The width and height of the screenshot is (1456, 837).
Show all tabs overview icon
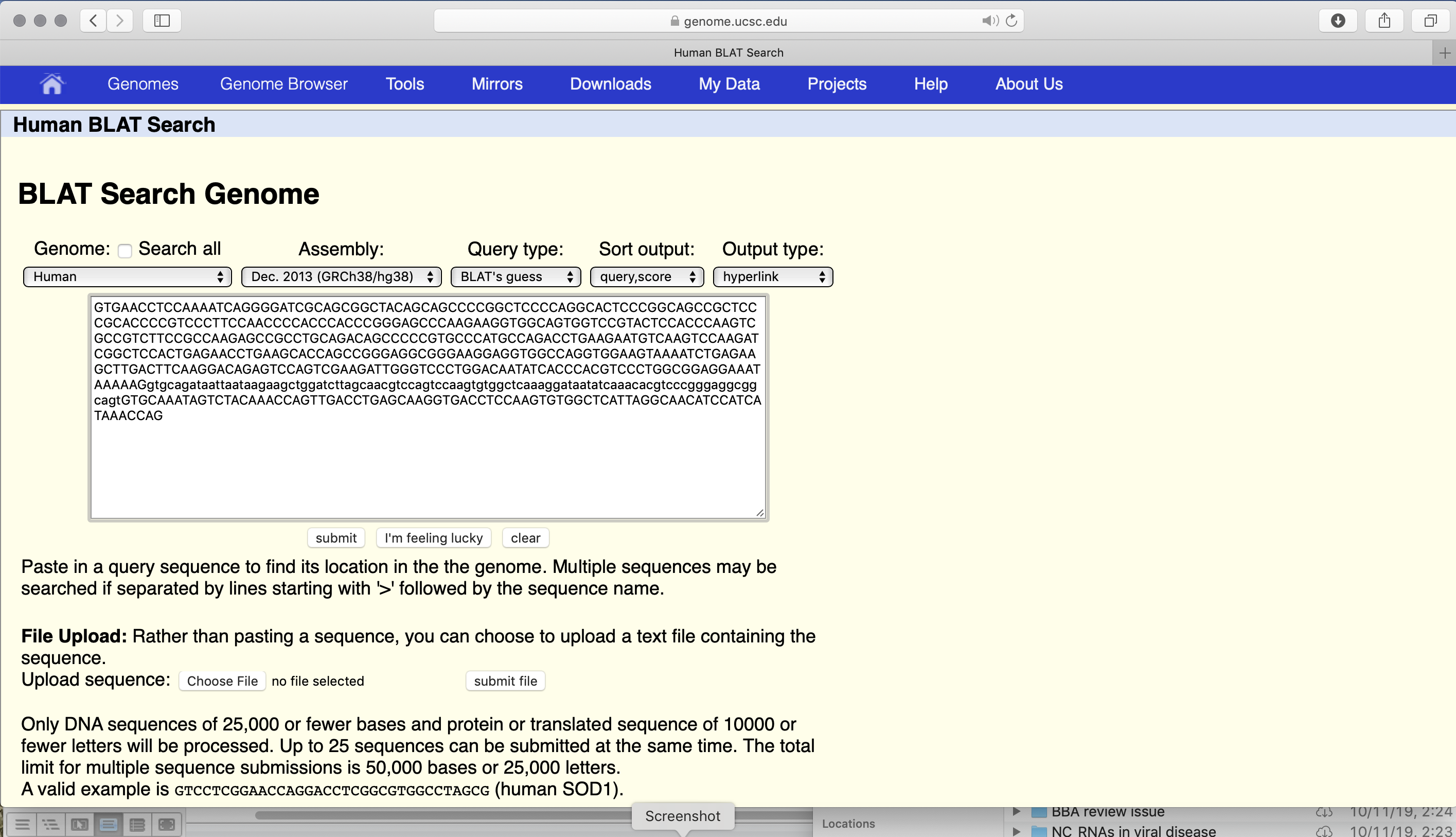(x=1431, y=21)
